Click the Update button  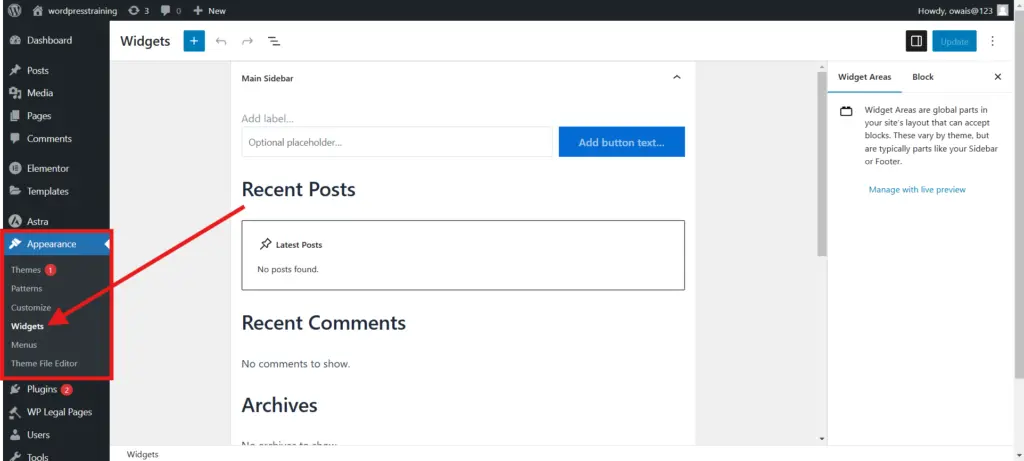click(x=954, y=41)
